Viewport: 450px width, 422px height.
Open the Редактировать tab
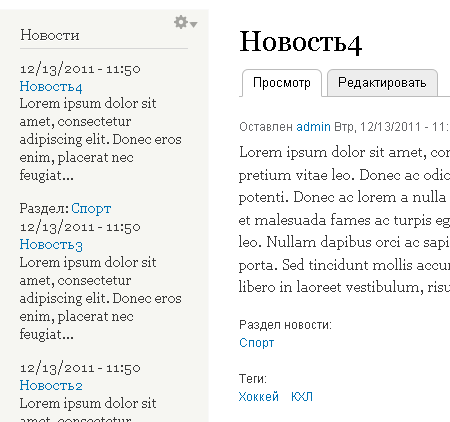pyautogui.click(x=382, y=83)
